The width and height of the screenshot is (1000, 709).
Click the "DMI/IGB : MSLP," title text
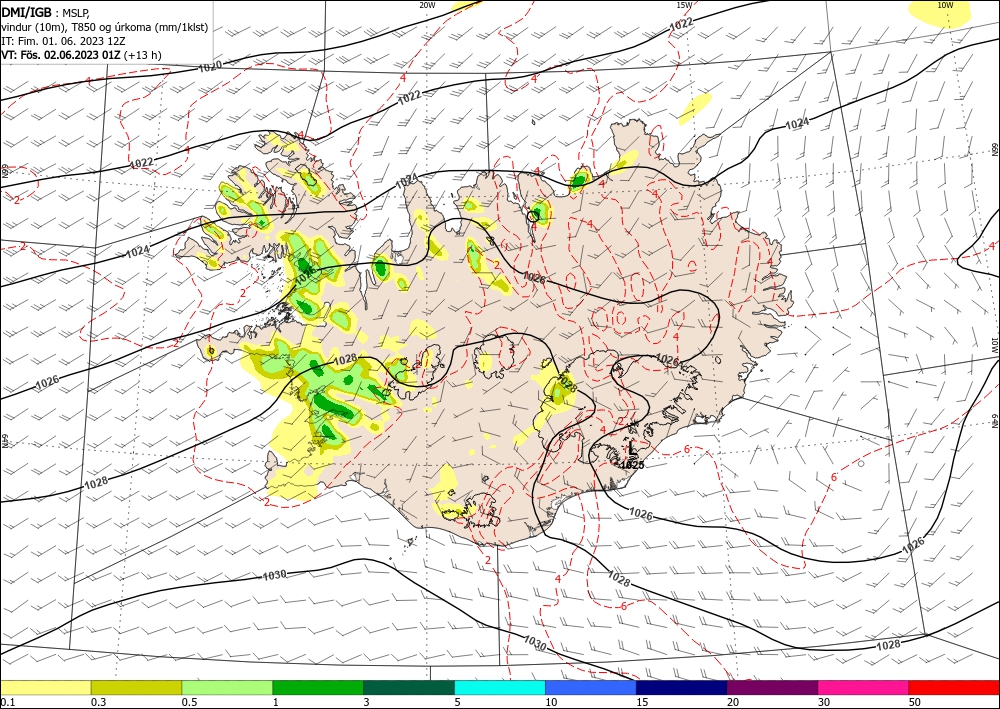[x=45, y=13]
